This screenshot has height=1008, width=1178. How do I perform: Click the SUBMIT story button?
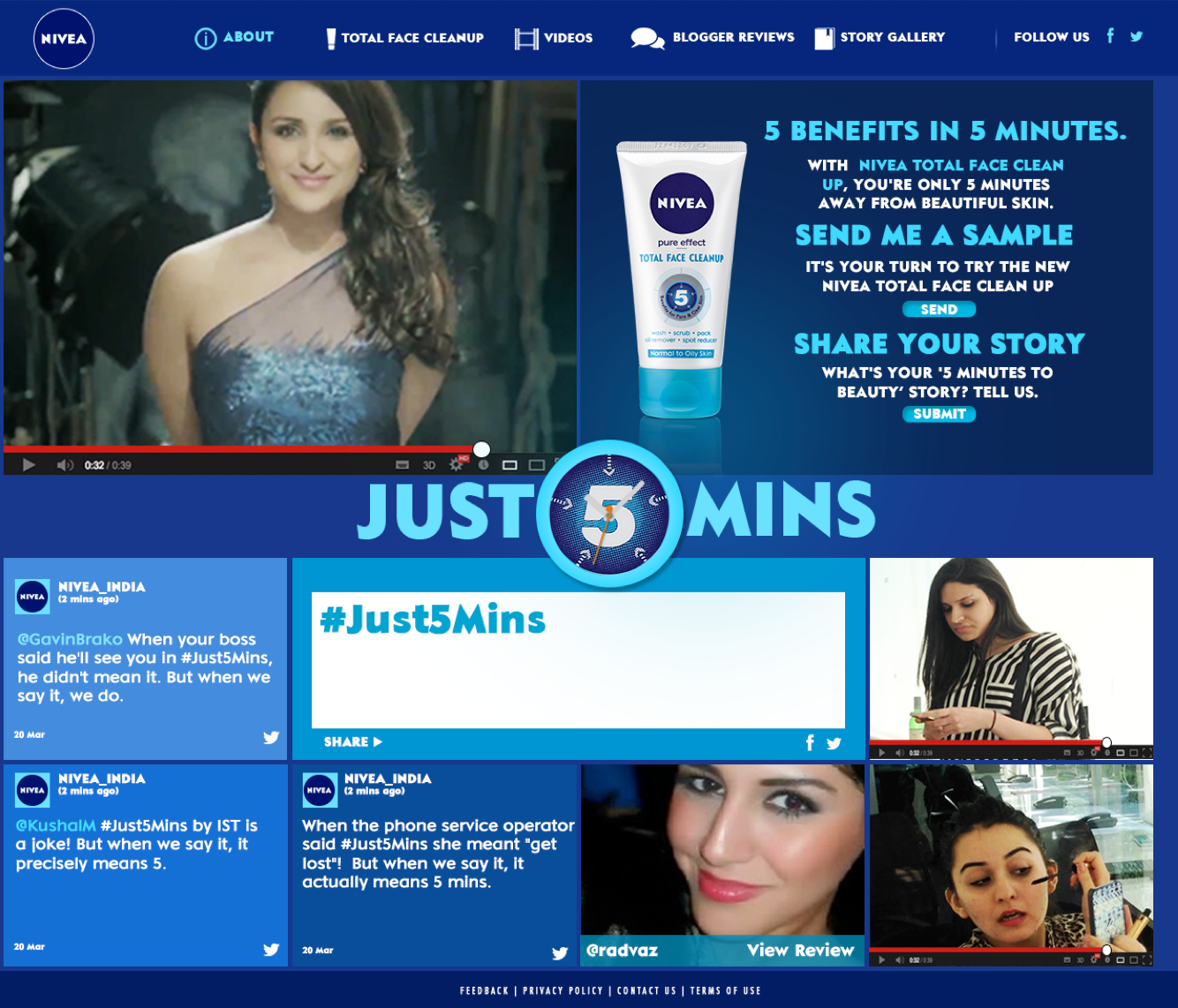[x=939, y=414]
